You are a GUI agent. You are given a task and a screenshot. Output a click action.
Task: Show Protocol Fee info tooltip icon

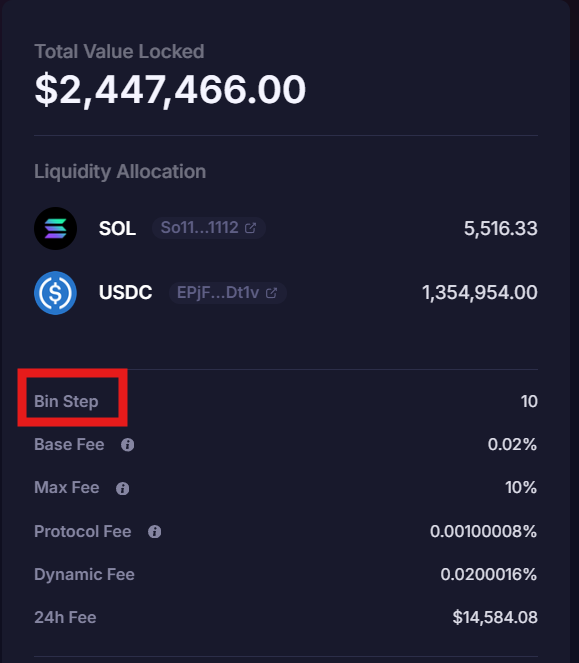point(154,531)
